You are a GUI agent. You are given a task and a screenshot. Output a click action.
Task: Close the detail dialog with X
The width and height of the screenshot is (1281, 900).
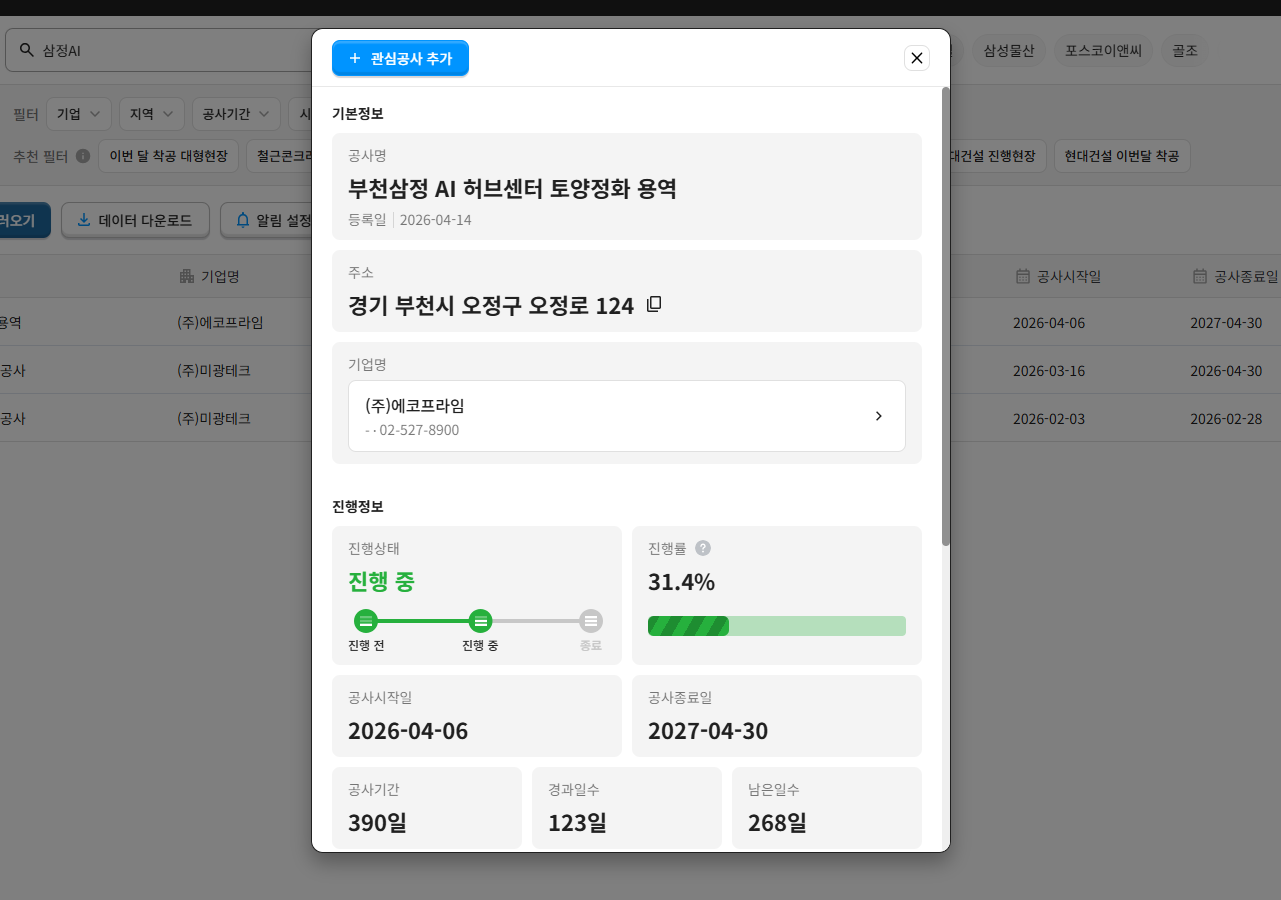[917, 58]
